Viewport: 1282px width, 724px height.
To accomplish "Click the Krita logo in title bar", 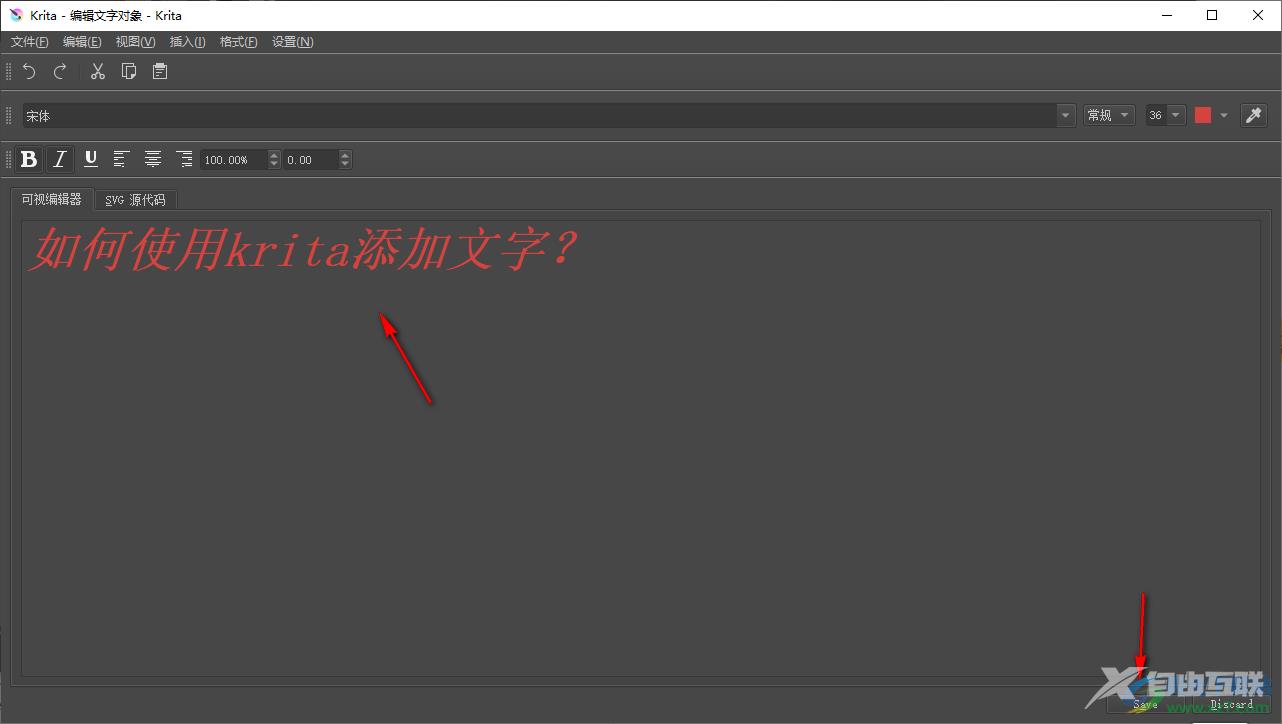I will click(16, 15).
